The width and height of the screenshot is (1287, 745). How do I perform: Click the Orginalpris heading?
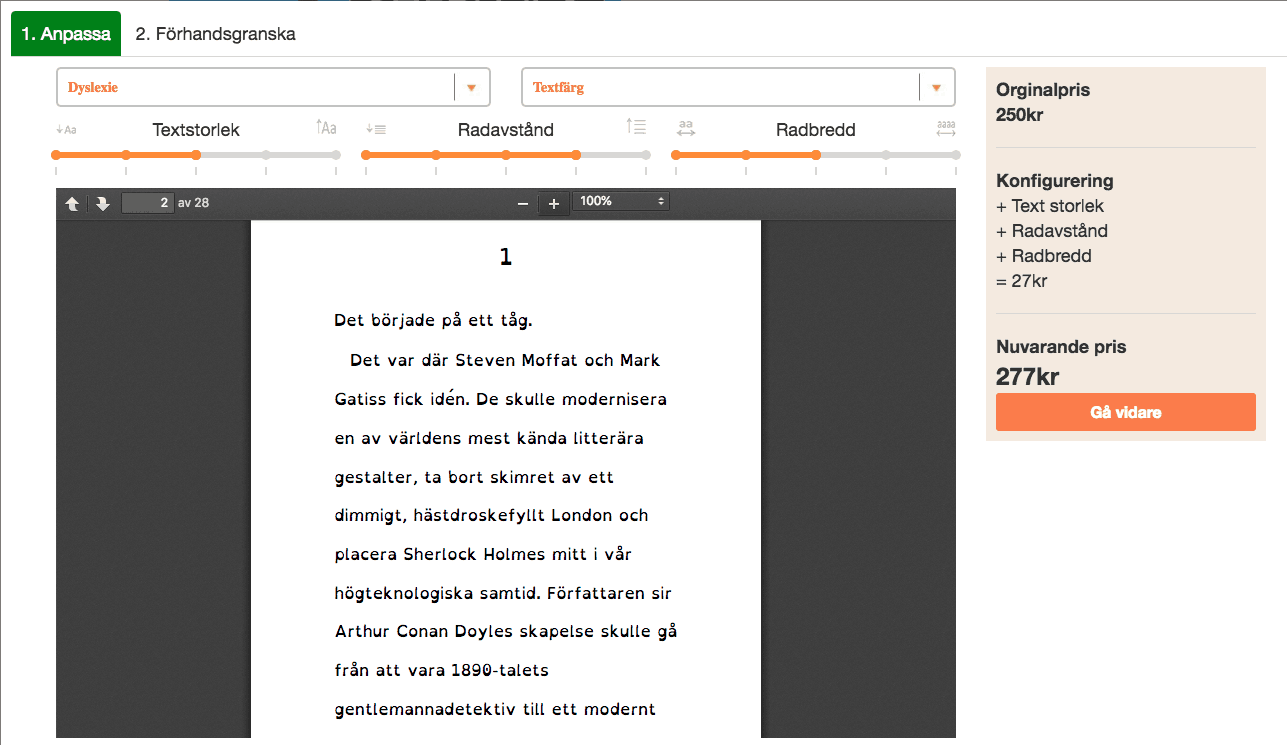(1043, 90)
